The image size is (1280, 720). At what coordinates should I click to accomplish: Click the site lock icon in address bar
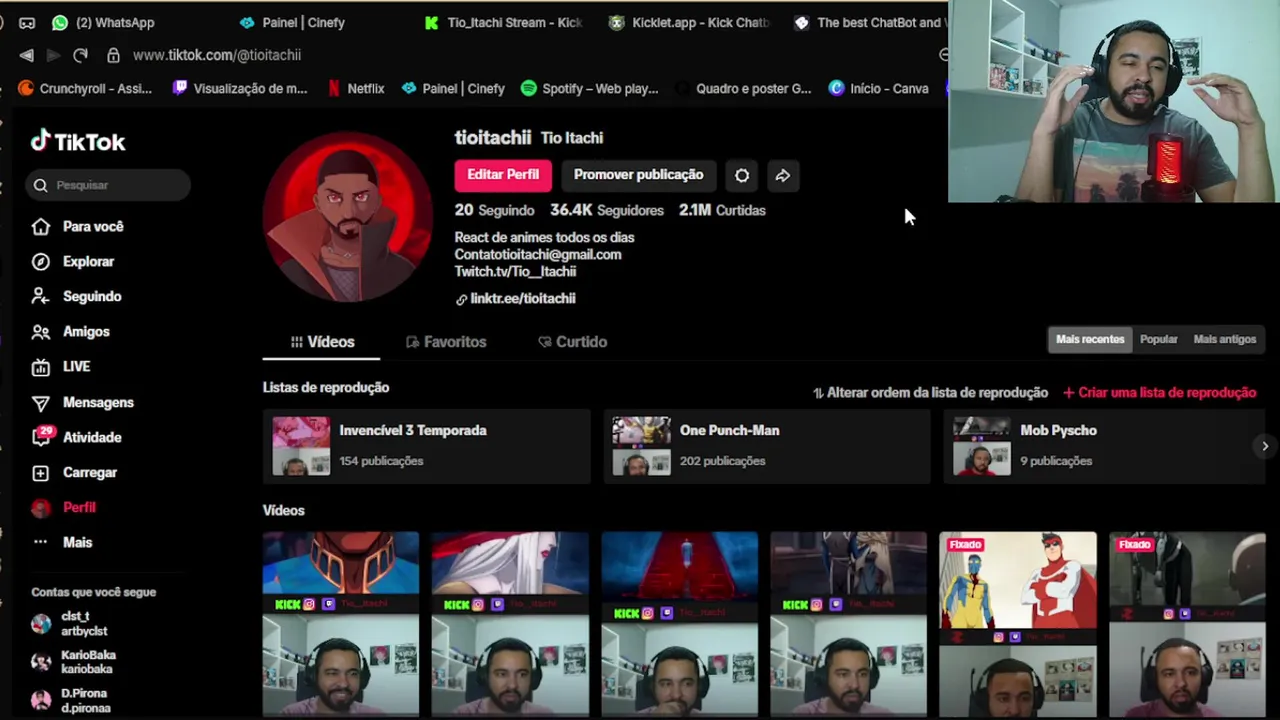113,55
